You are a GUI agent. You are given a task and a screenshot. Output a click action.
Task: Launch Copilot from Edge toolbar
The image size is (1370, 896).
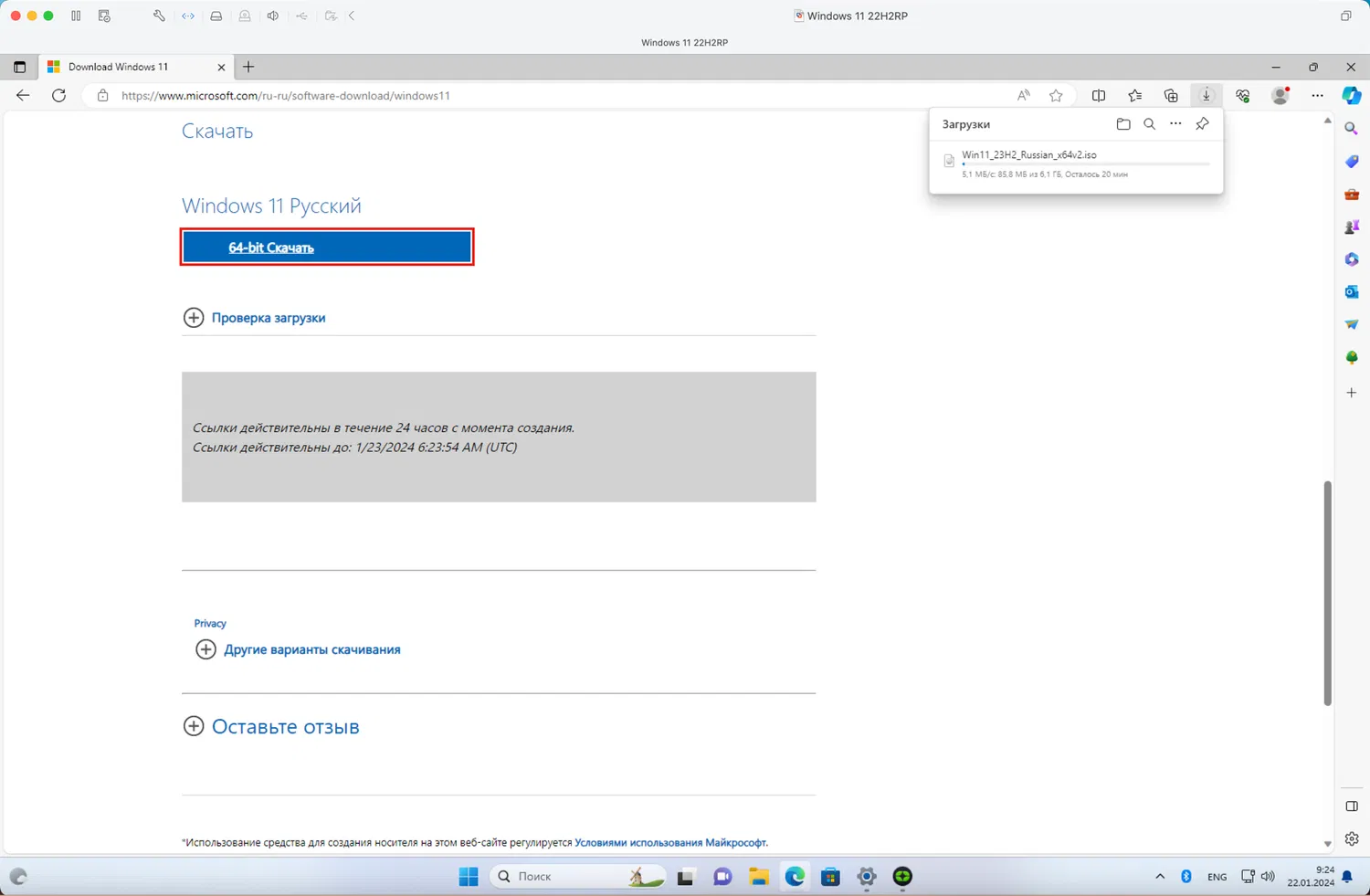[1352, 95]
